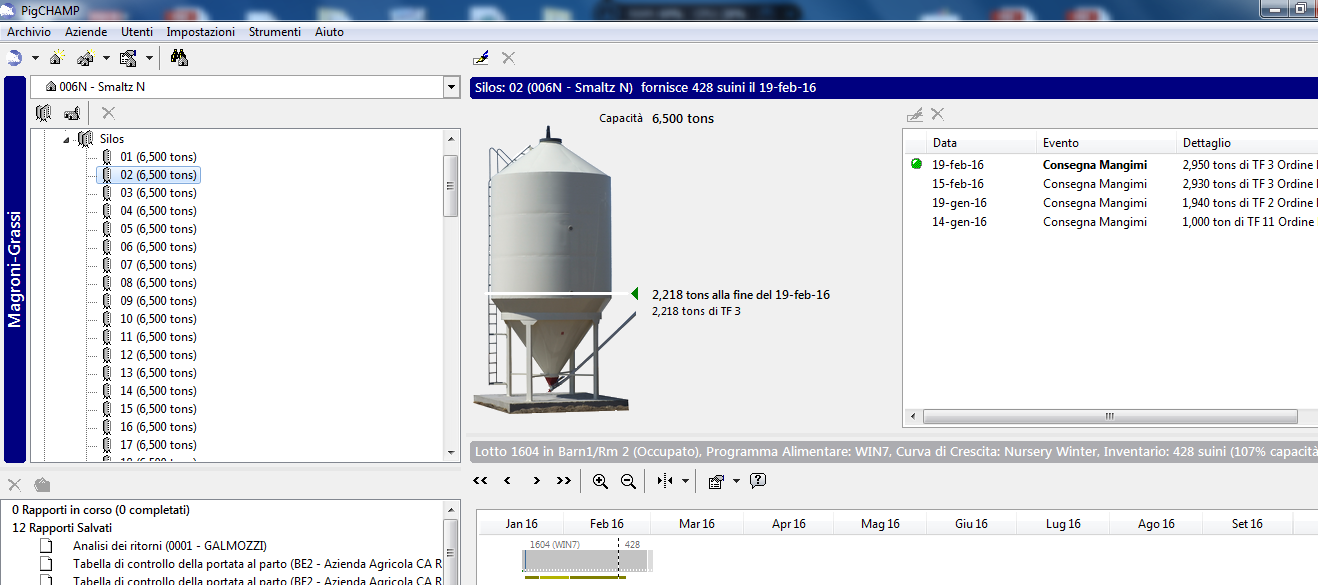Click the edit silo pencil icon
1318x585 pixels.
click(x=481, y=58)
